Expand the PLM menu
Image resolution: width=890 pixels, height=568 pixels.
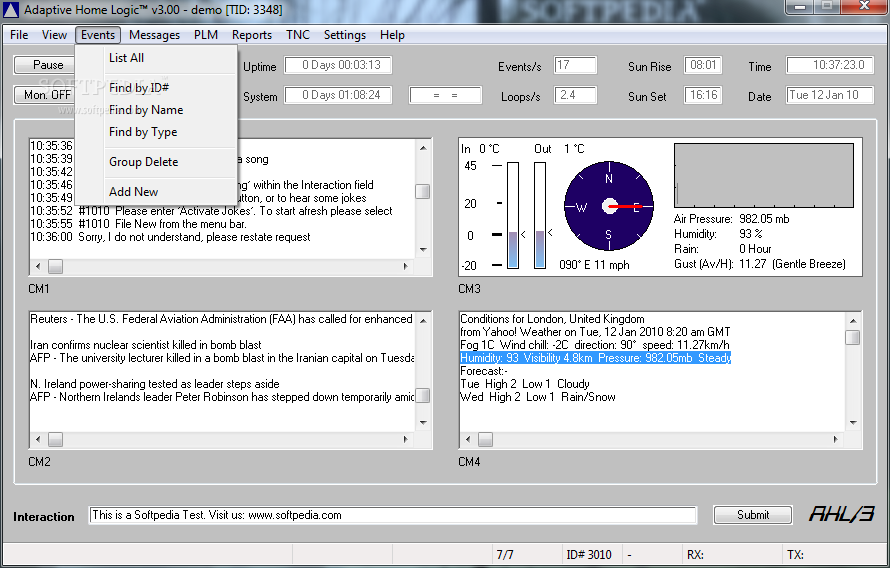[206, 35]
